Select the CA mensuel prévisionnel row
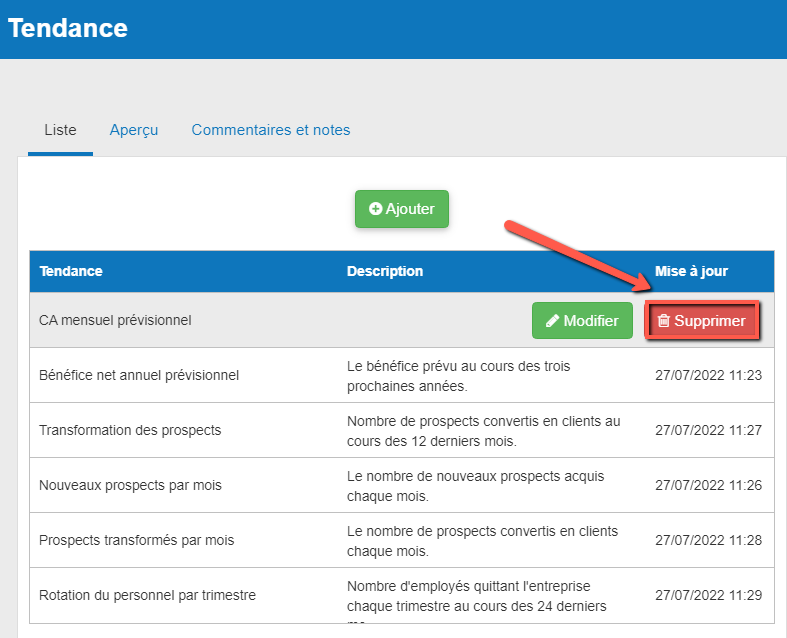This screenshot has width=787, height=638. [402, 320]
